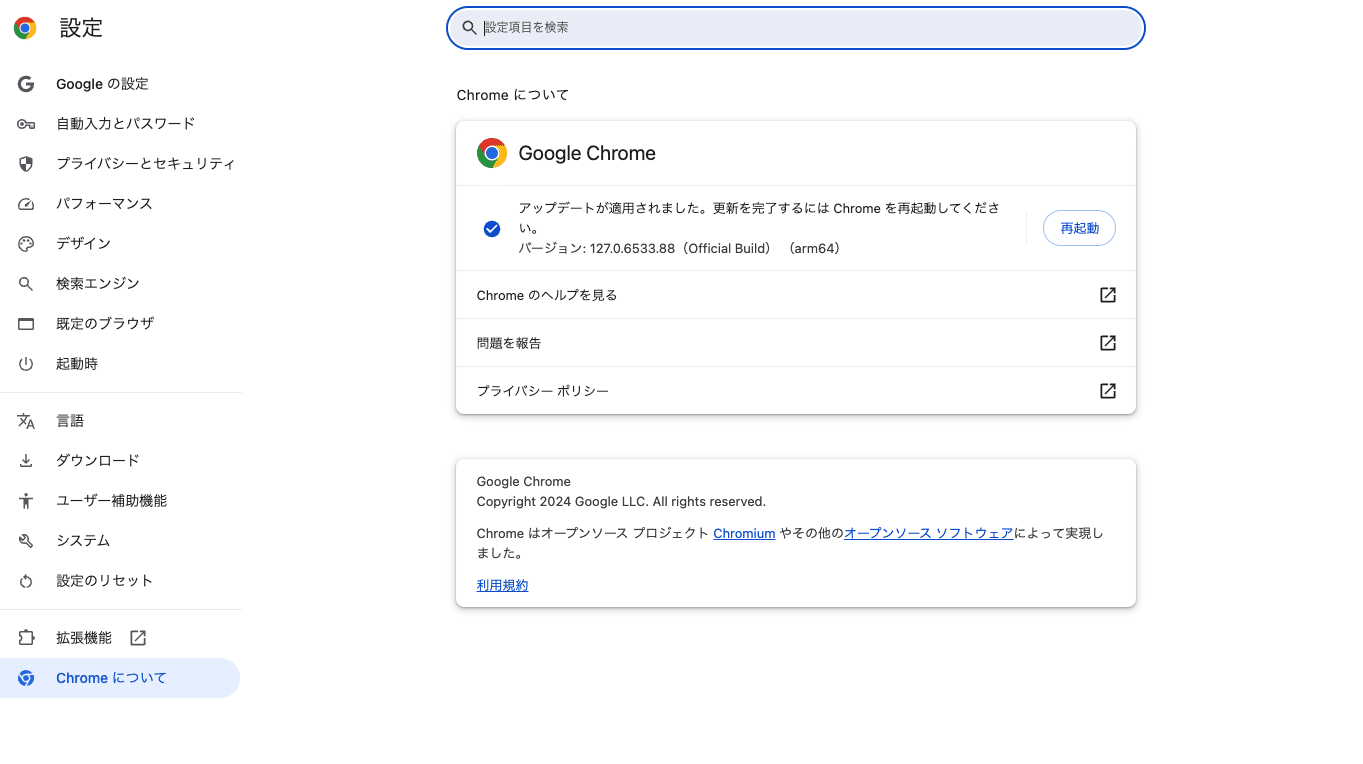Image resolution: width=1363 pixels, height=764 pixels.
Task: Click the パフォーマンス speedometer icon
Action: point(26,203)
